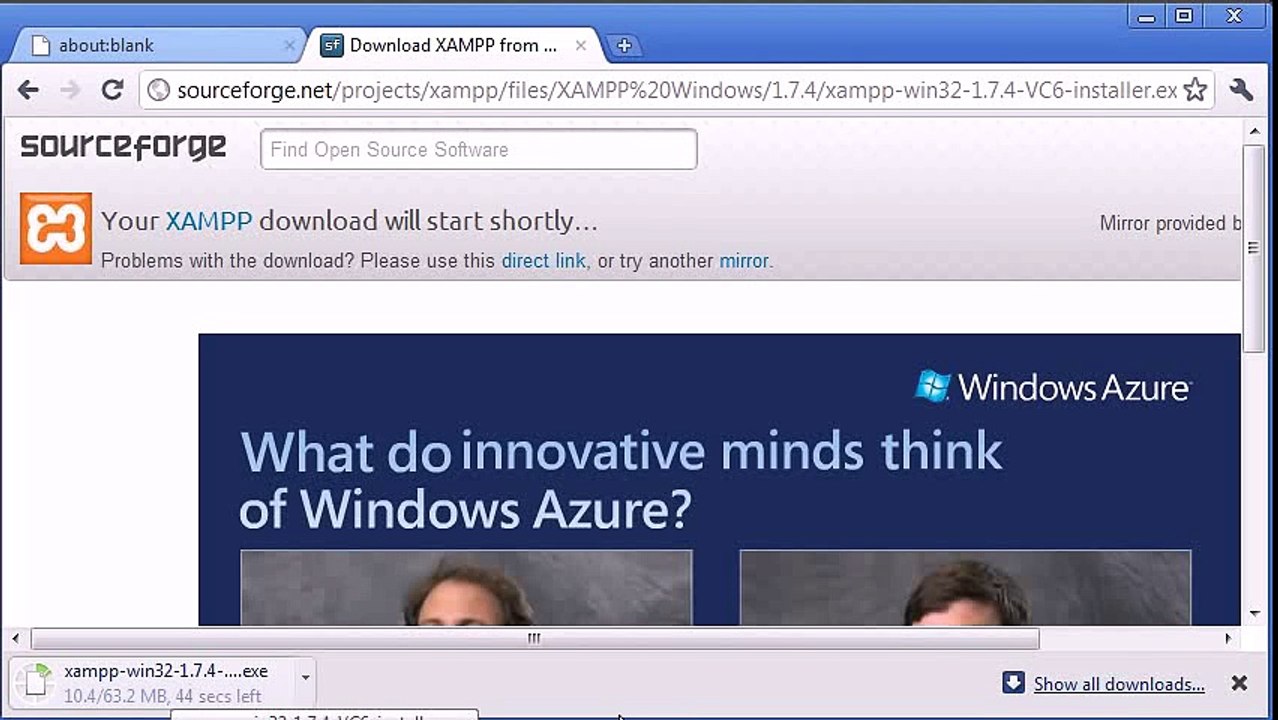This screenshot has height=720, width=1278.
Task: Open a new tab with the plus button
Action: coord(624,45)
